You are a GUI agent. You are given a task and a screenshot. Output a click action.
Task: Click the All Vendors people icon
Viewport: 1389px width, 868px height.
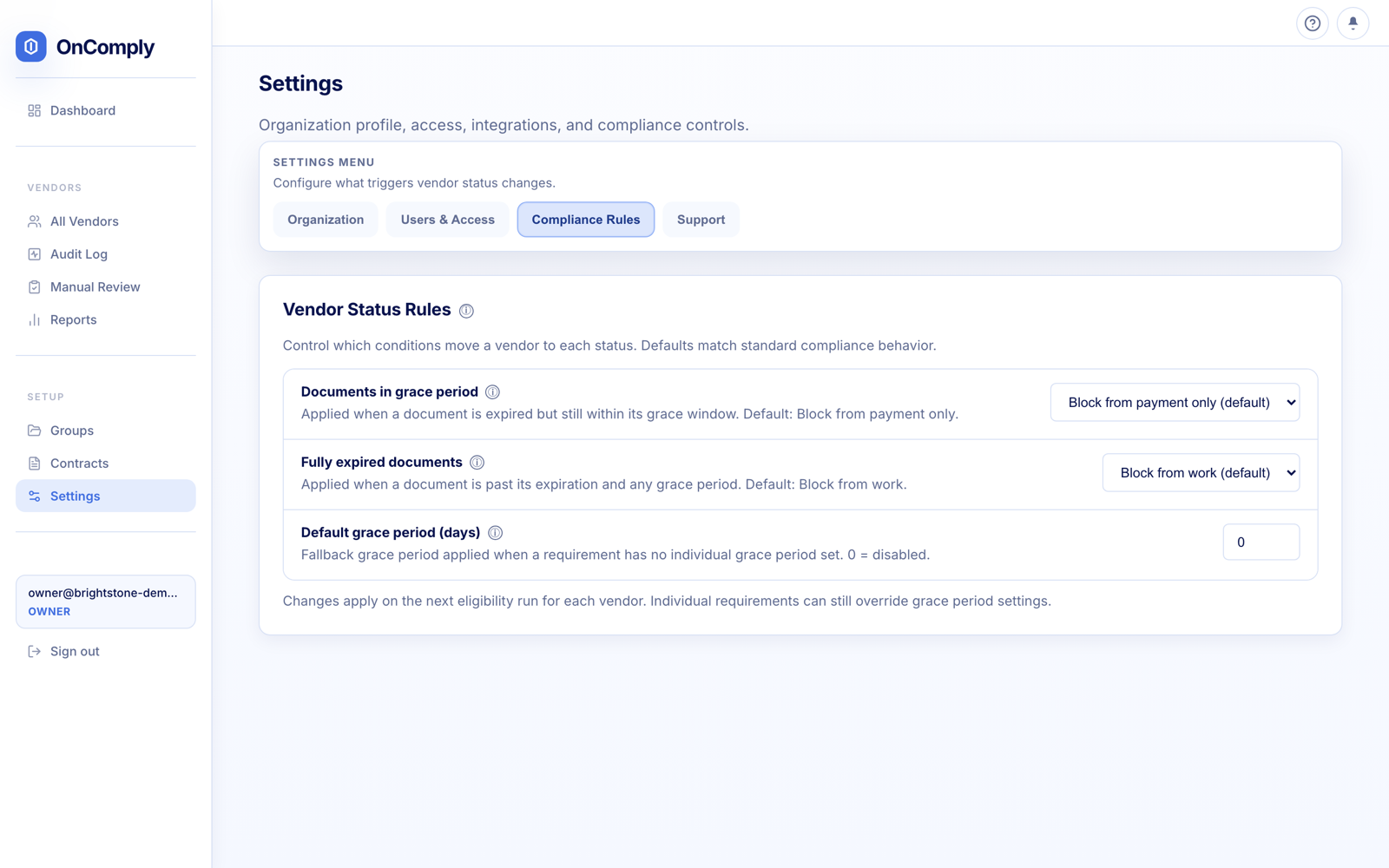point(35,221)
